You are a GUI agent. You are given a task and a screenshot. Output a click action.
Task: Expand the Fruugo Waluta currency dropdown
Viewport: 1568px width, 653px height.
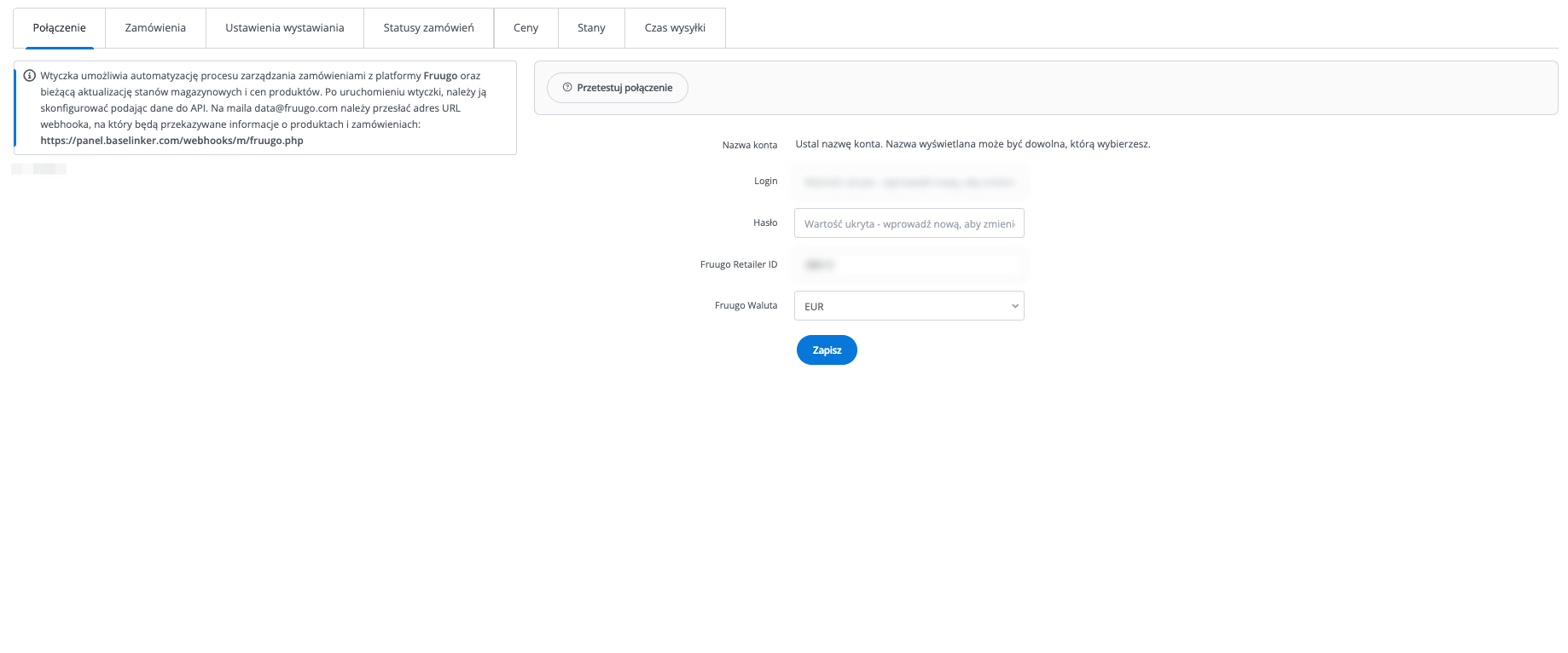[909, 306]
